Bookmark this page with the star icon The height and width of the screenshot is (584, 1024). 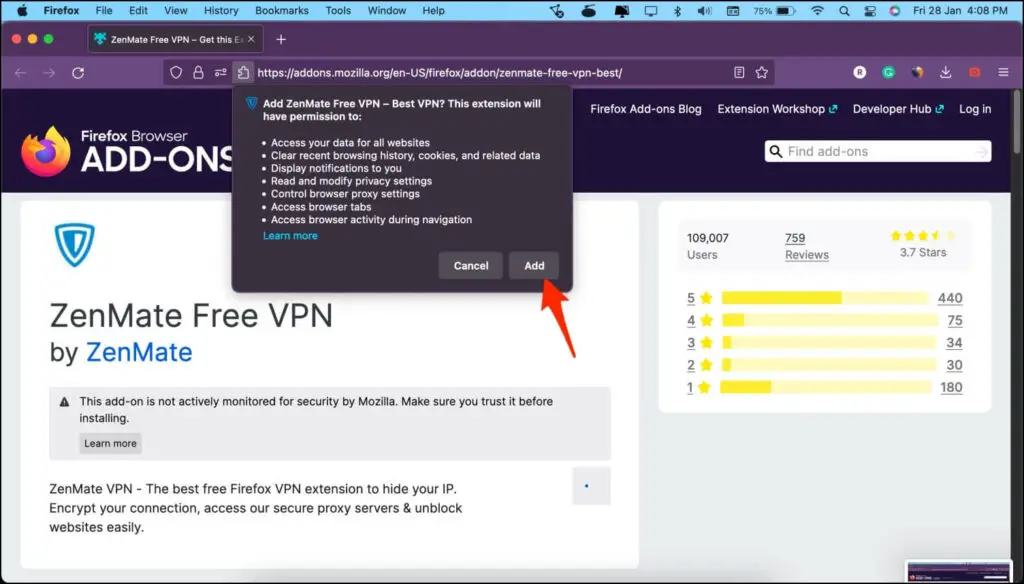point(761,73)
